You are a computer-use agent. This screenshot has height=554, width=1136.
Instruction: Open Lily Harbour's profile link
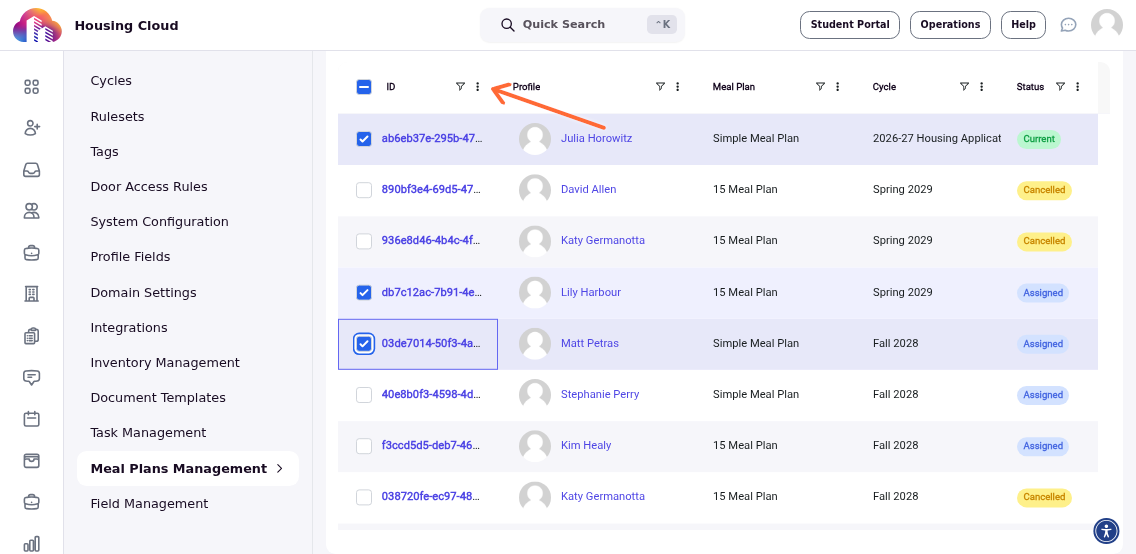(590, 293)
